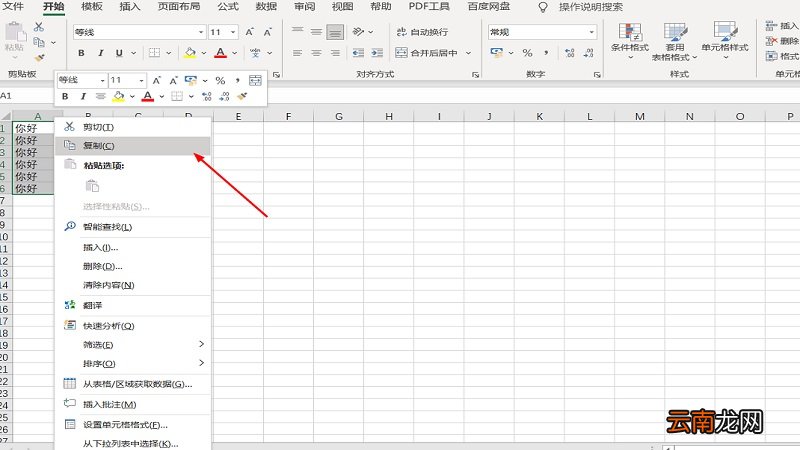Click the 操作说明搜索 search box
The height and width of the screenshot is (450, 800).
[590, 7]
